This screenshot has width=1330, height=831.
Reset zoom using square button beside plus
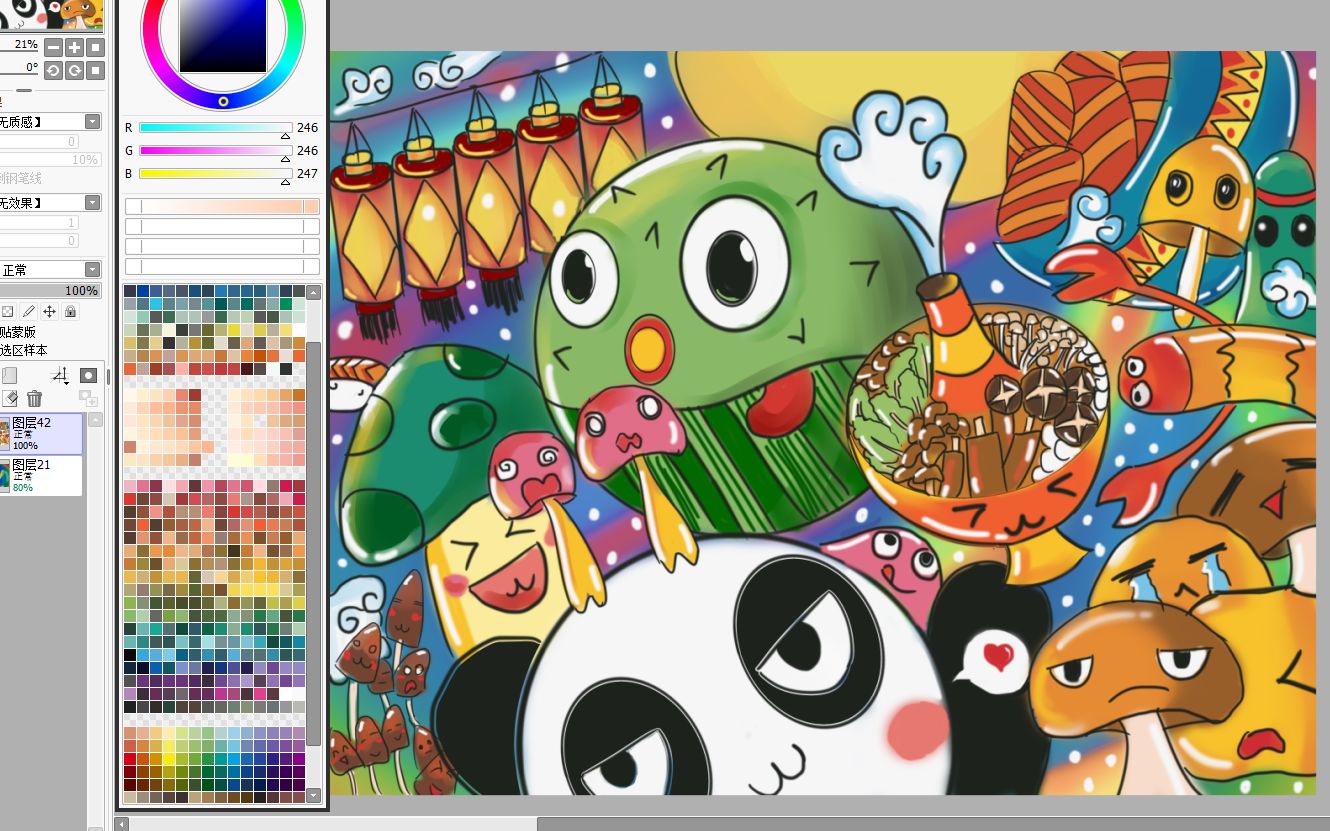[x=95, y=47]
